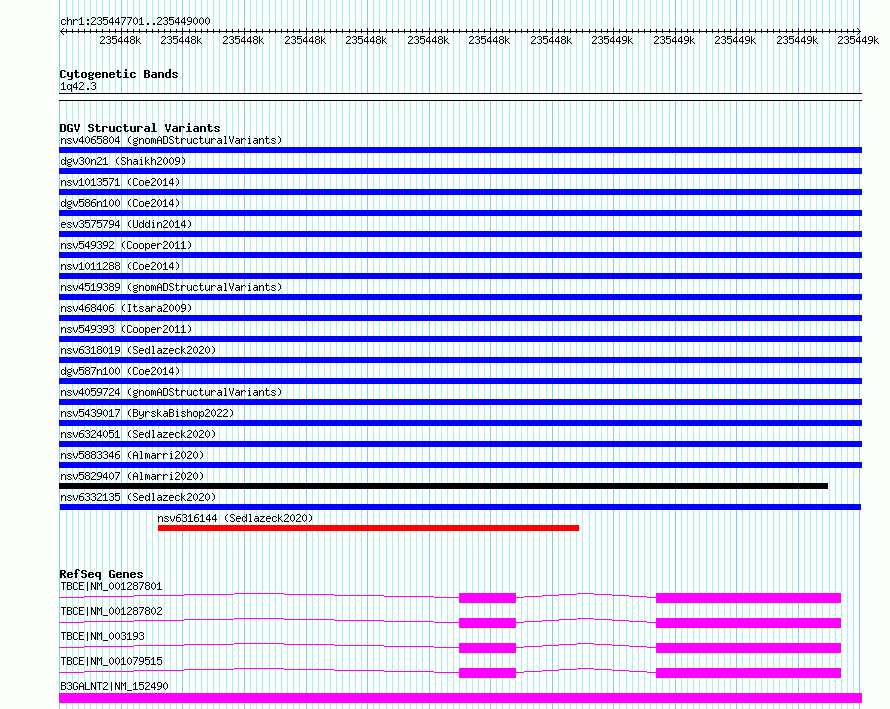Click the blue bar under nsv6332135
The width and height of the screenshot is (890, 709).
click(x=460, y=507)
